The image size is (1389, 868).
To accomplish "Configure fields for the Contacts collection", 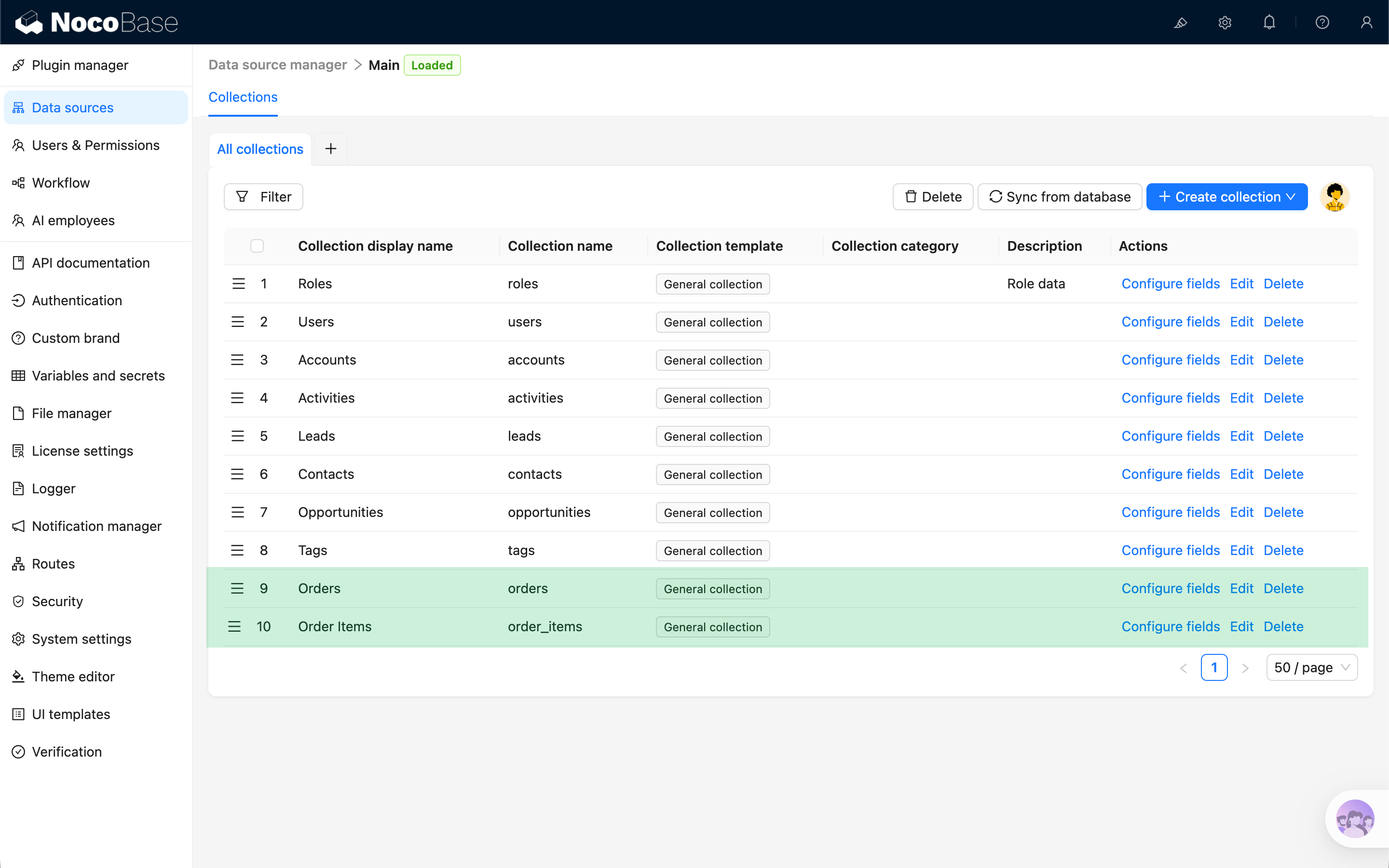I will [1171, 474].
